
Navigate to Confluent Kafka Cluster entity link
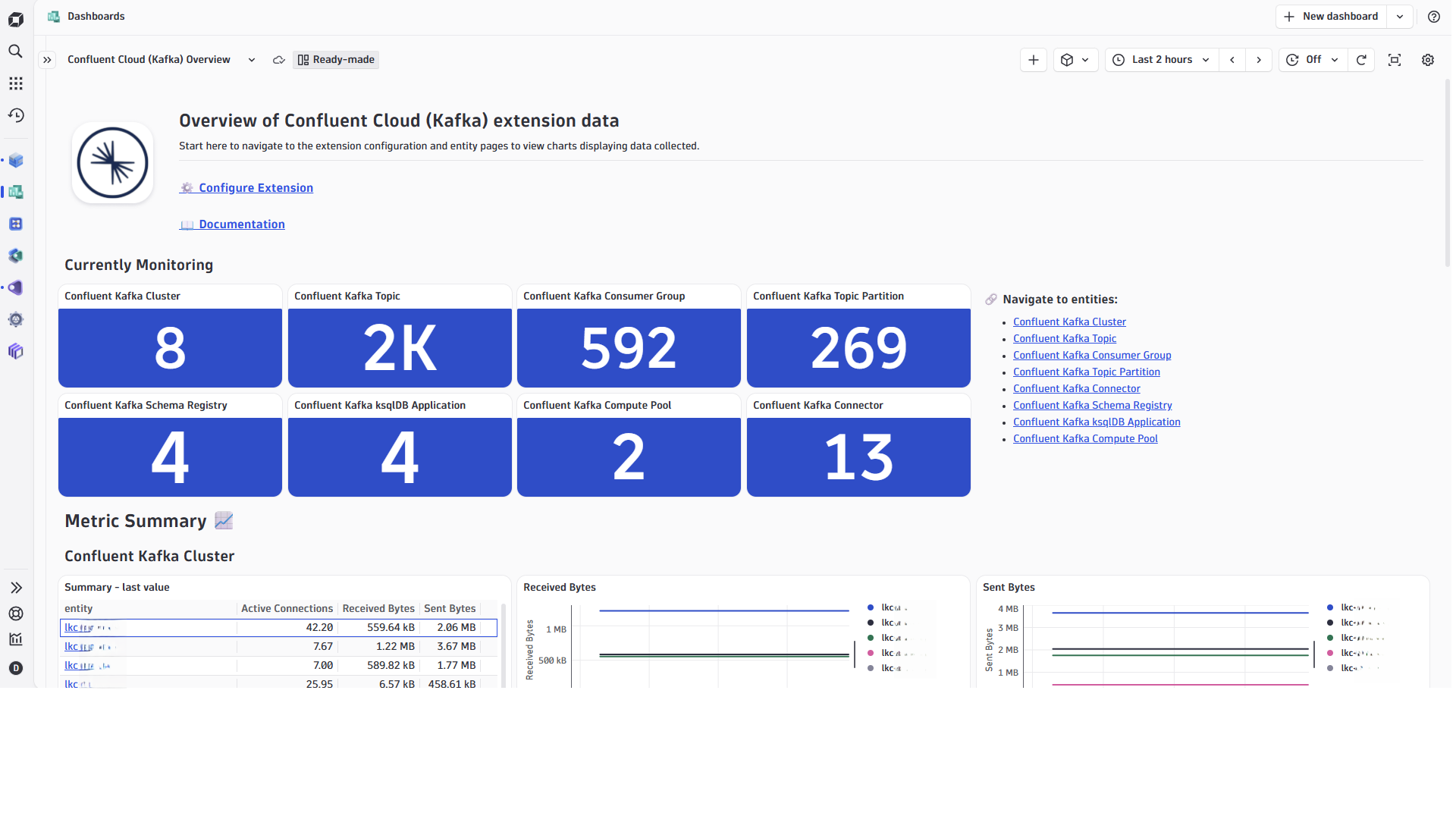tap(1069, 322)
